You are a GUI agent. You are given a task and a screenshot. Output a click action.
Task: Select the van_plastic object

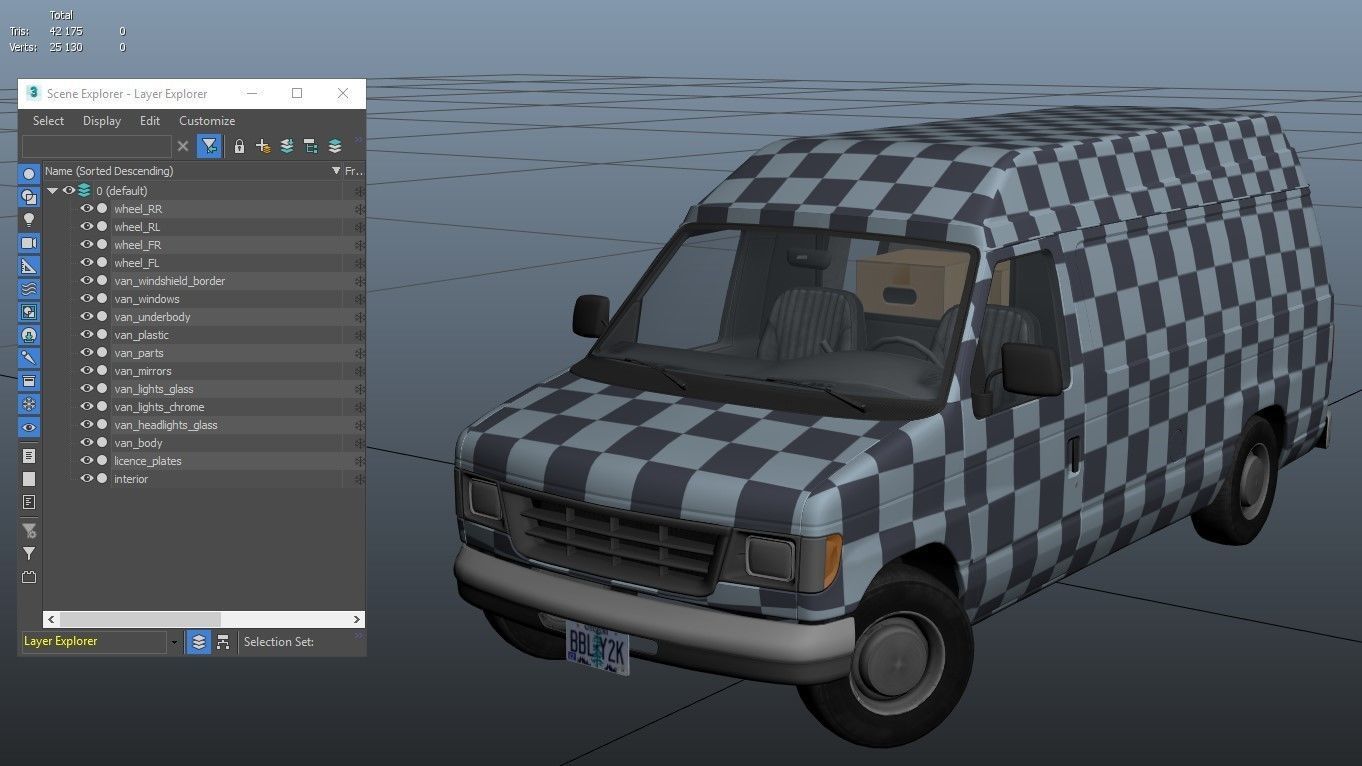point(141,335)
